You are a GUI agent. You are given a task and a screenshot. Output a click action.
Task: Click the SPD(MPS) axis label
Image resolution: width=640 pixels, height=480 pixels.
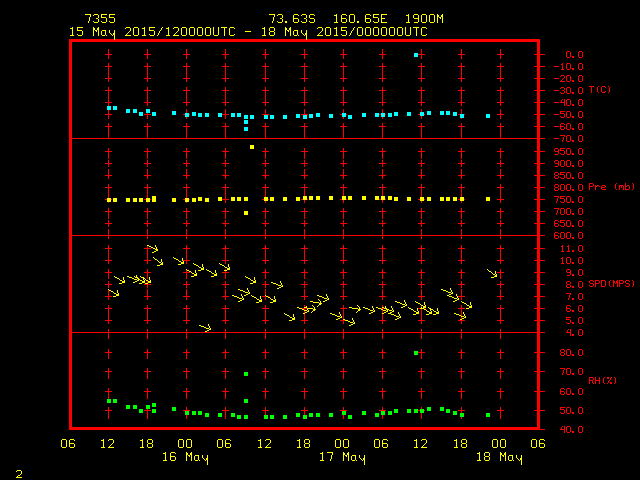coord(612,284)
